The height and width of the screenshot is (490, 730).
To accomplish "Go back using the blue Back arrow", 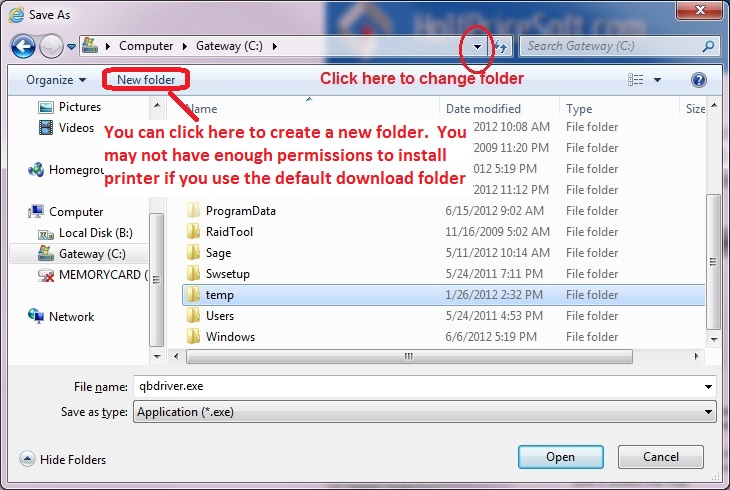I will 23,46.
